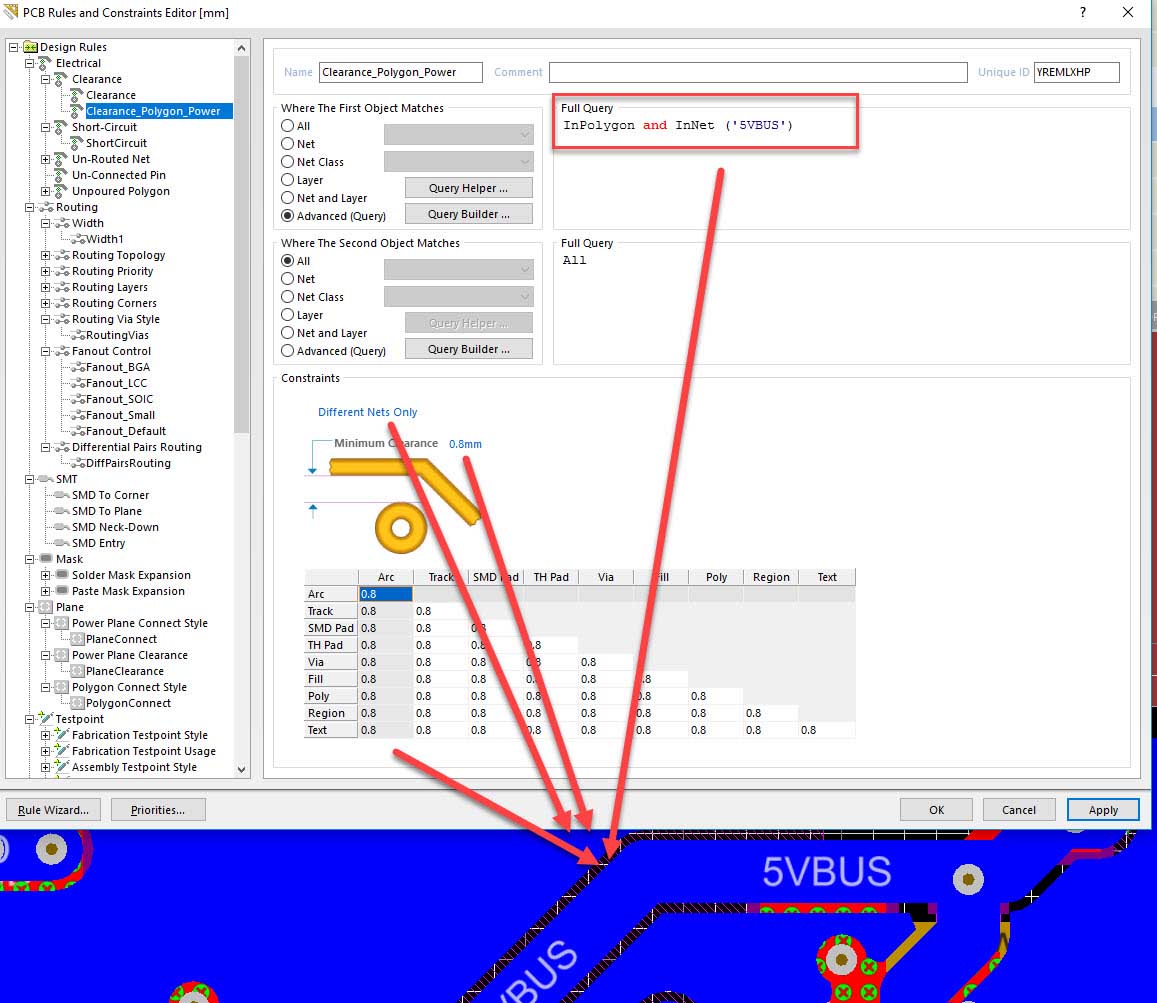Choose 'All' radio for first object matches
This screenshot has width=1157, height=1003.
[288, 126]
